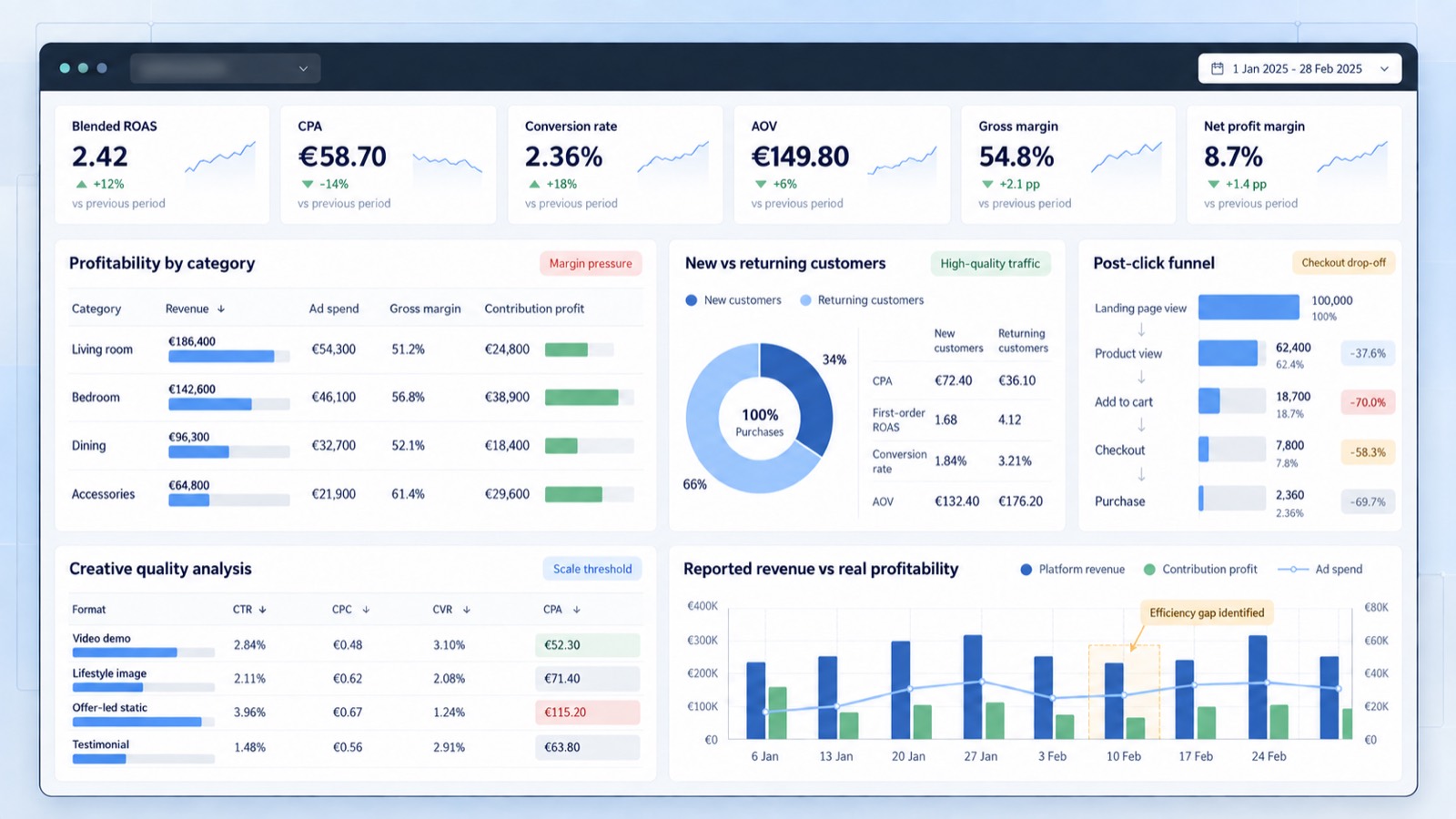Click the Gross margin trend arrow icon
This screenshot has height=819, width=1456.
coord(987,185)
